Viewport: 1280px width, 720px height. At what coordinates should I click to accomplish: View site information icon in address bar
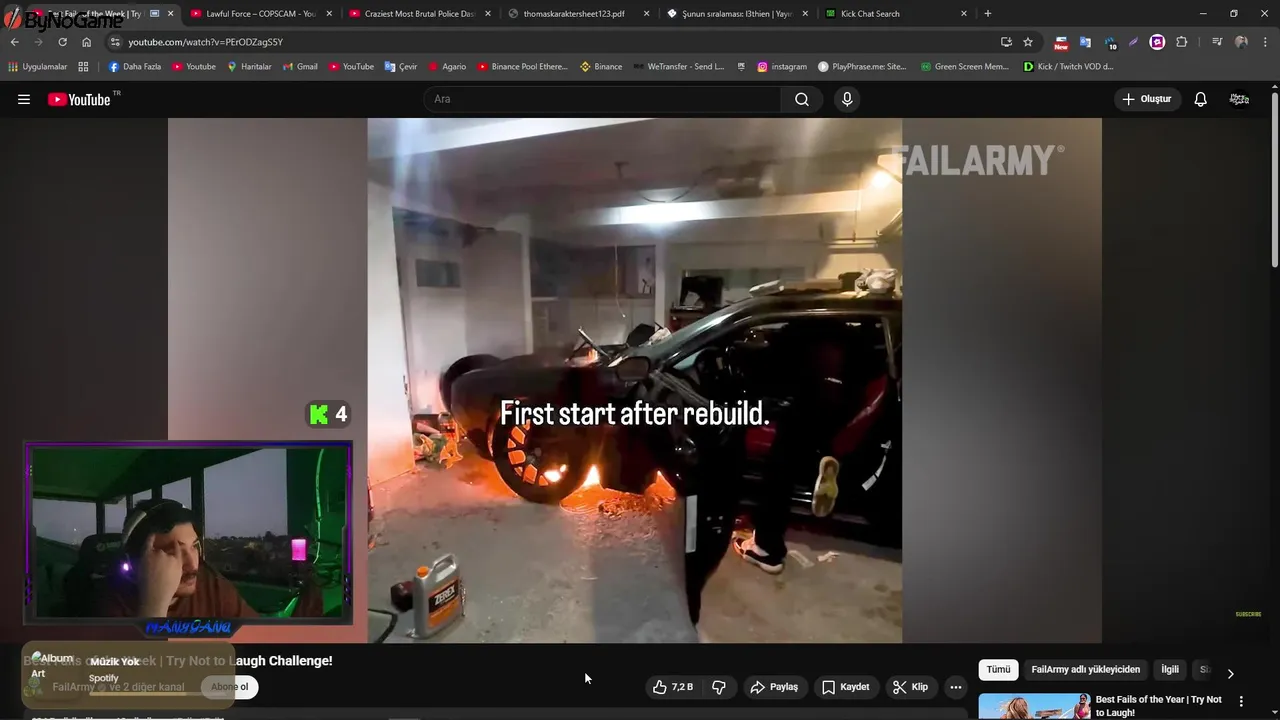115,42
